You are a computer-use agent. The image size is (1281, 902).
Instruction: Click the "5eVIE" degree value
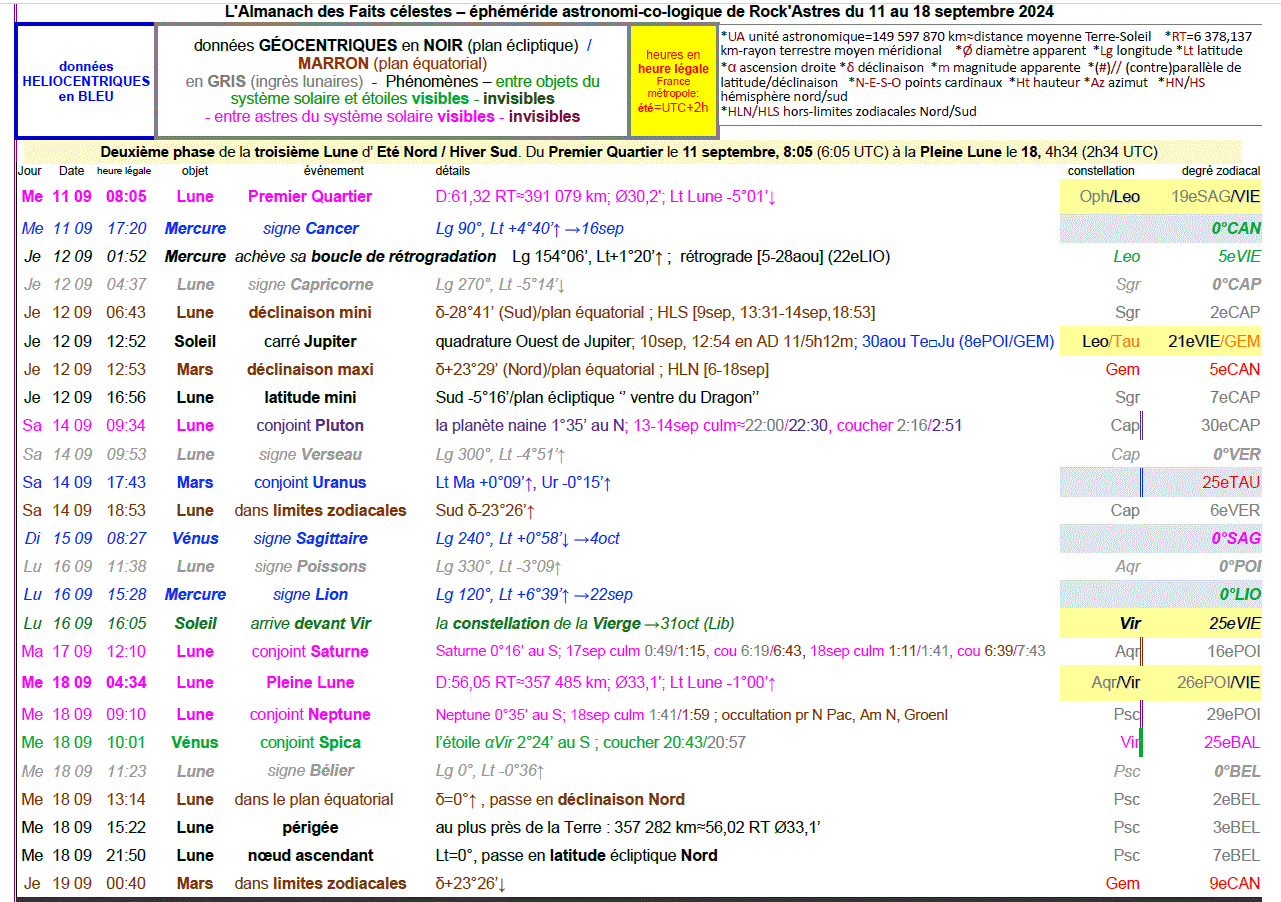[x=1239, y=257]
